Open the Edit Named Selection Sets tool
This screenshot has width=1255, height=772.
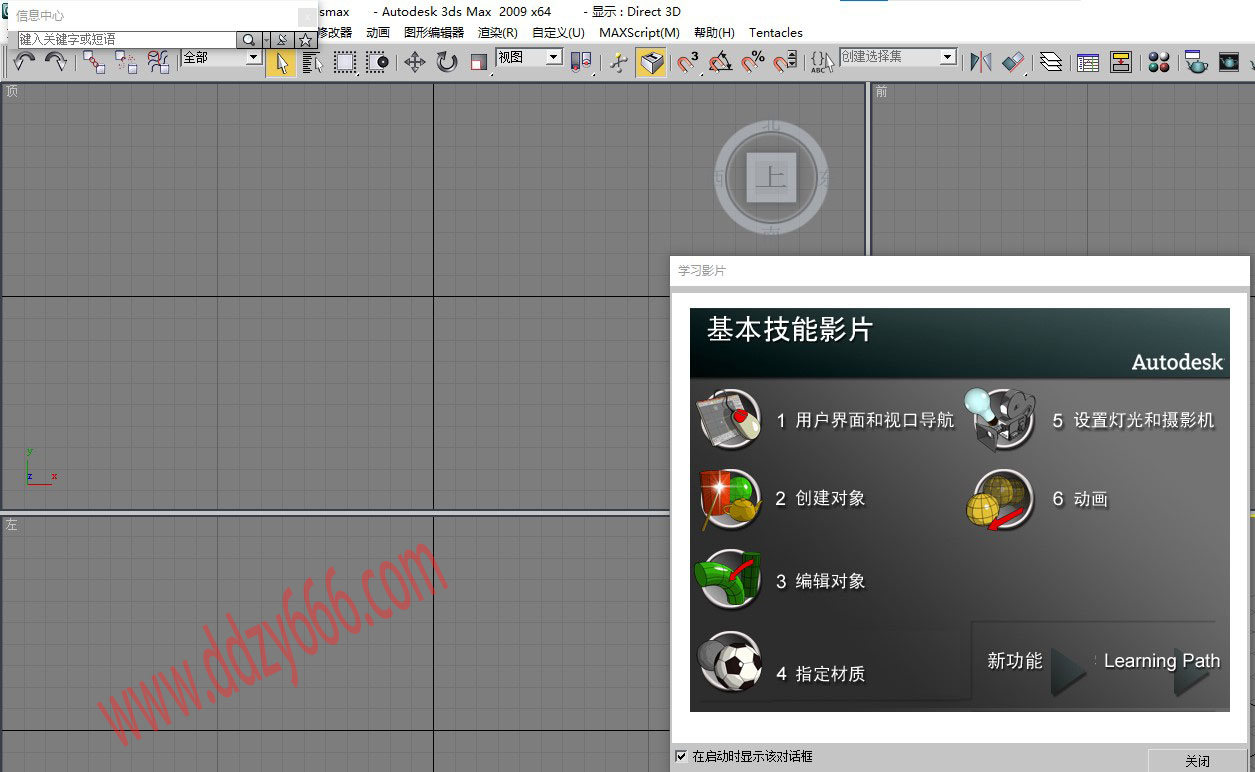[822, 62]
